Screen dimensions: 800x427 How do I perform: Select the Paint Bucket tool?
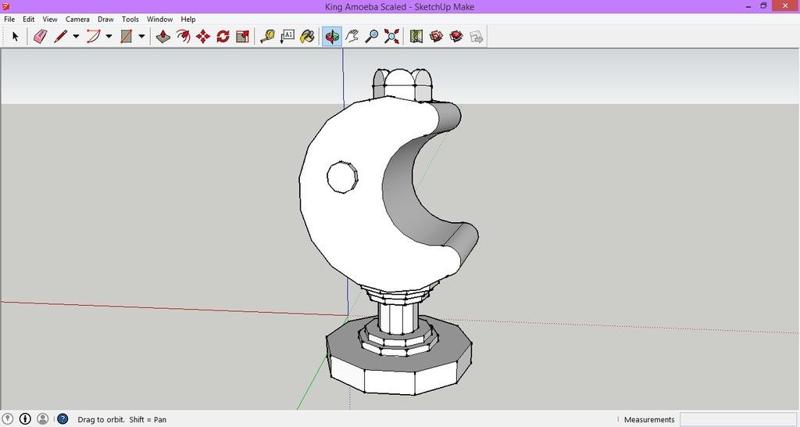pyautogui.click(x=307, y=36)
